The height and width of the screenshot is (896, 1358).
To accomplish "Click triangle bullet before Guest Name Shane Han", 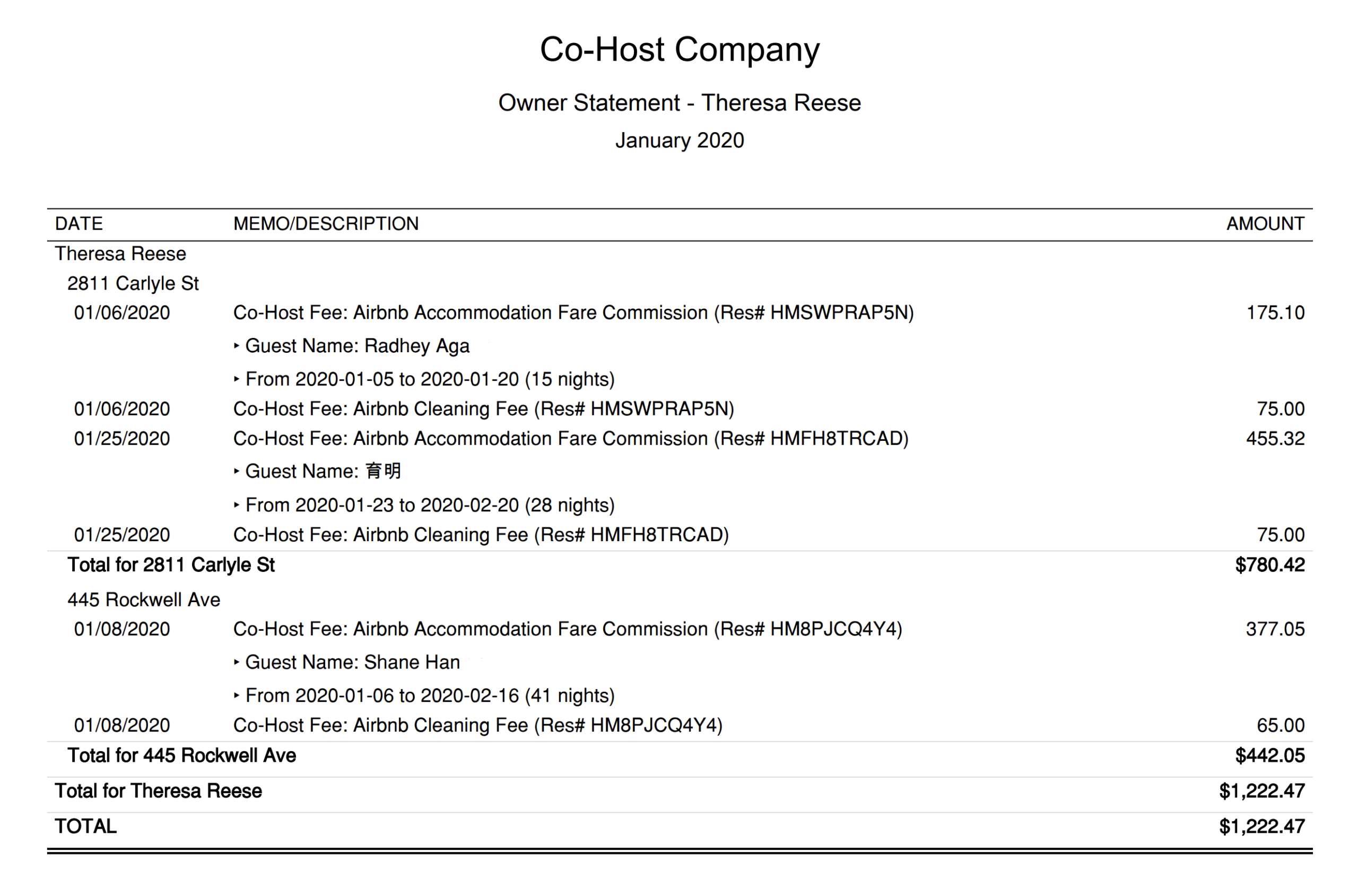I will (236, 662).
